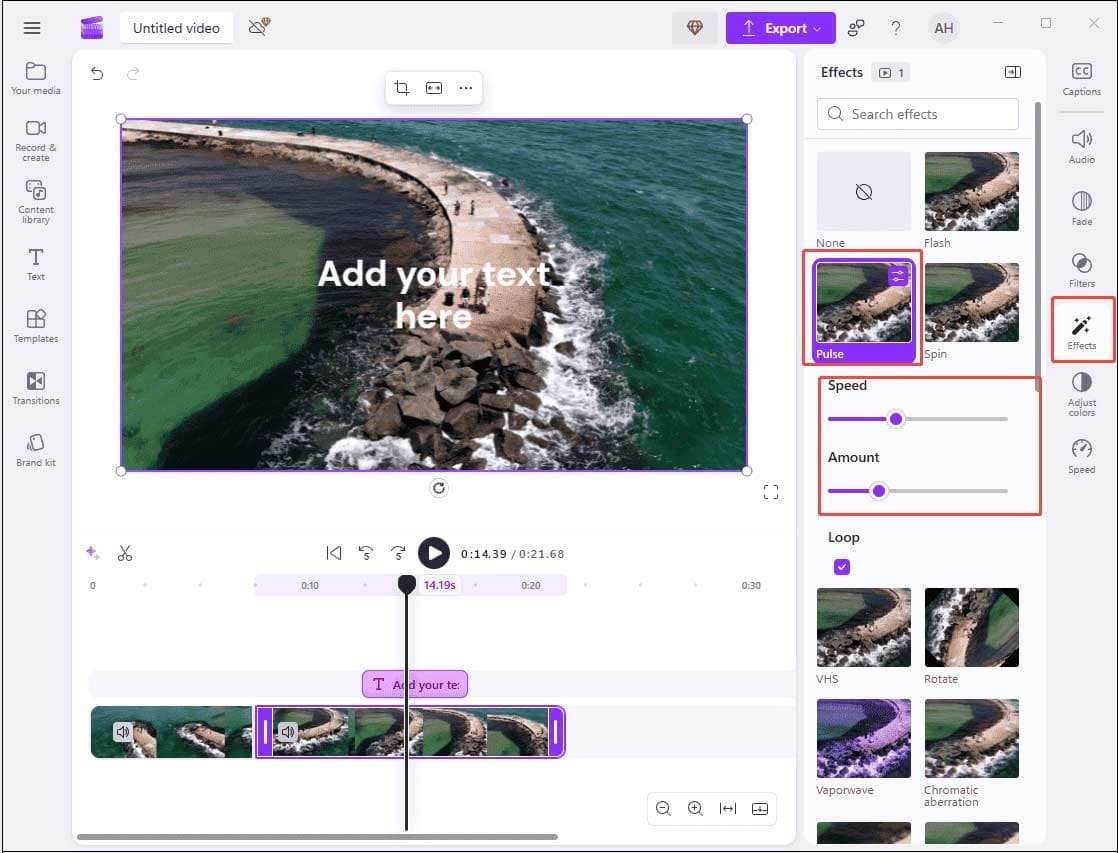Select the Vaporwave effect thumbnail
The height and width of the screenshot is (853, 1118).
863,737
